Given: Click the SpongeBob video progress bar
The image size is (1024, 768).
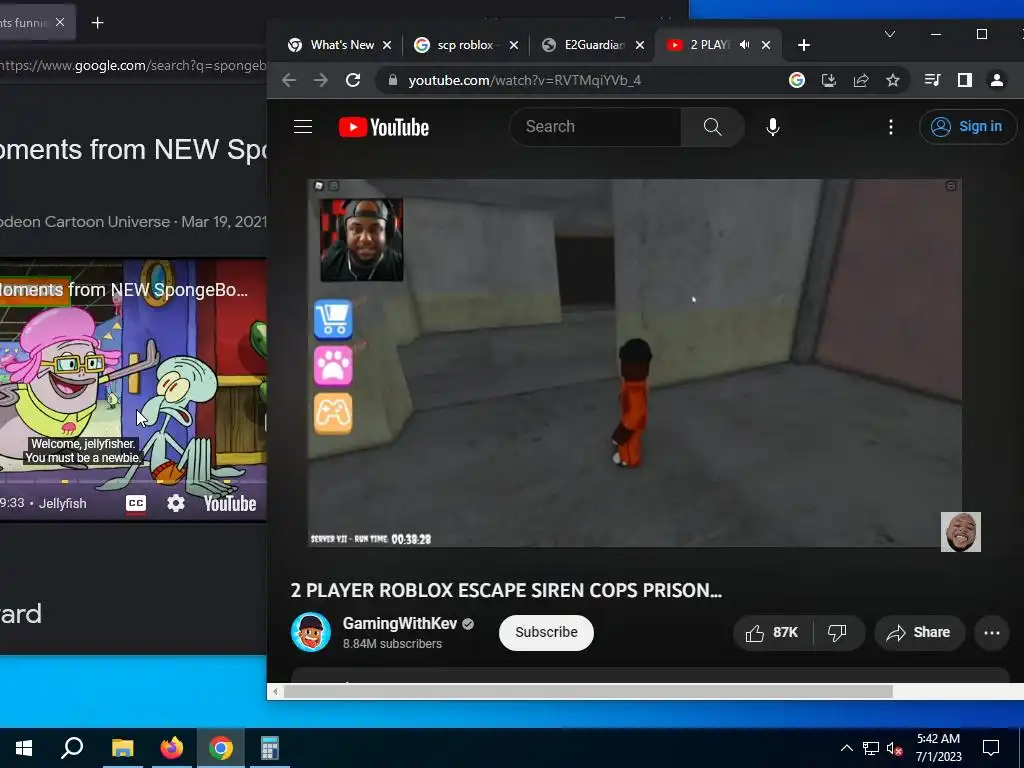Looking at the screenshot, I should coord(133,482).
